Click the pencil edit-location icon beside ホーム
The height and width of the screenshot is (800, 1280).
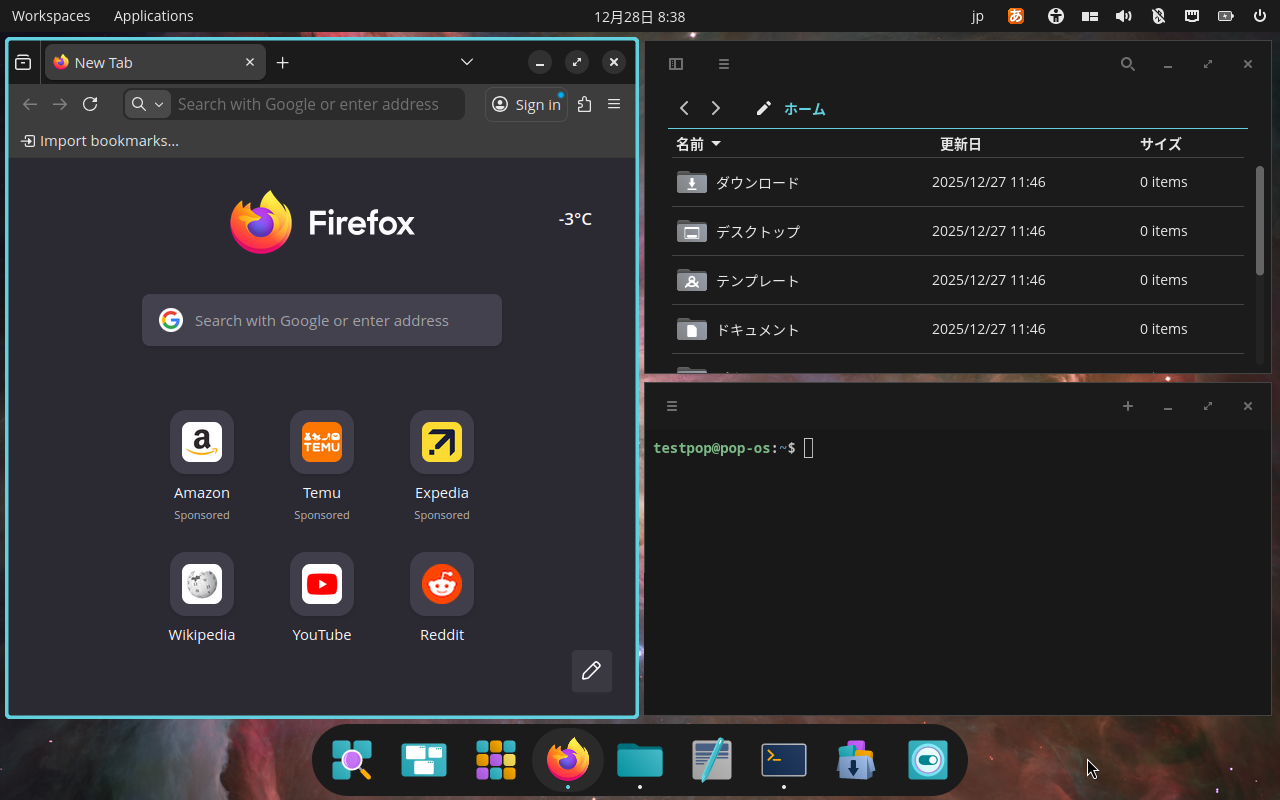click(x=764, y=109)
